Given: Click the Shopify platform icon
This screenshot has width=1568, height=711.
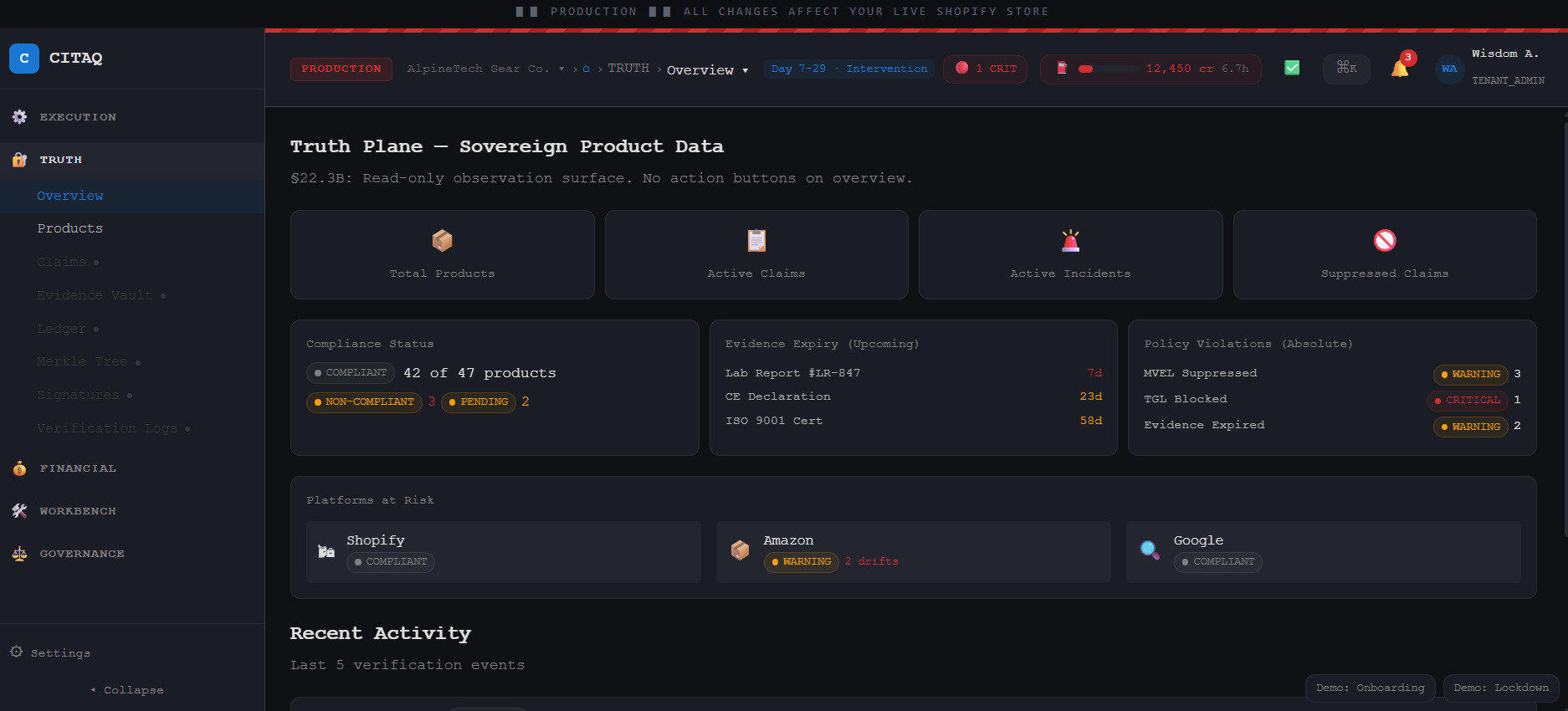Looking at the screenshot, I should 326,551.
